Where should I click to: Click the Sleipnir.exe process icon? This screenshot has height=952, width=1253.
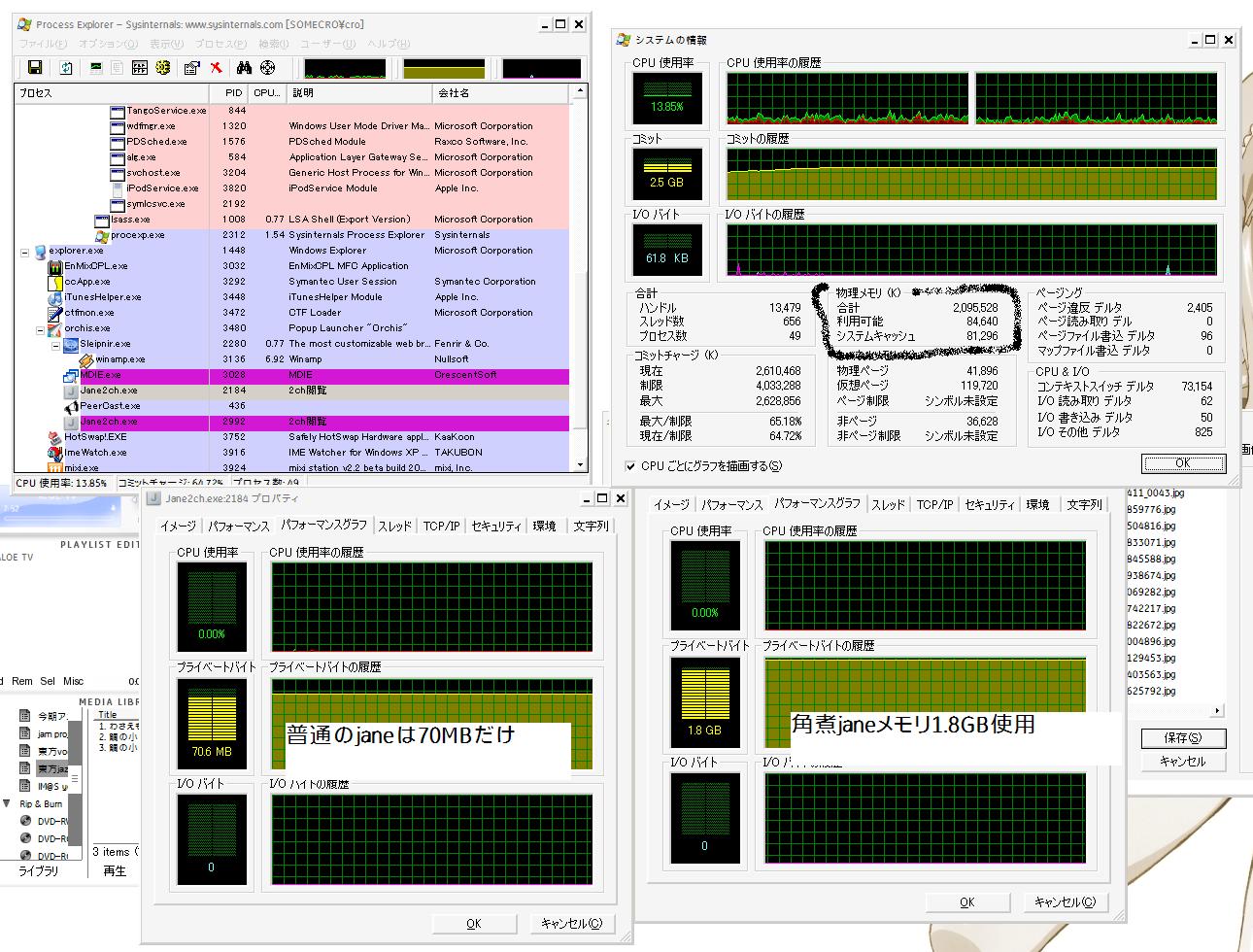click(71, 344)
